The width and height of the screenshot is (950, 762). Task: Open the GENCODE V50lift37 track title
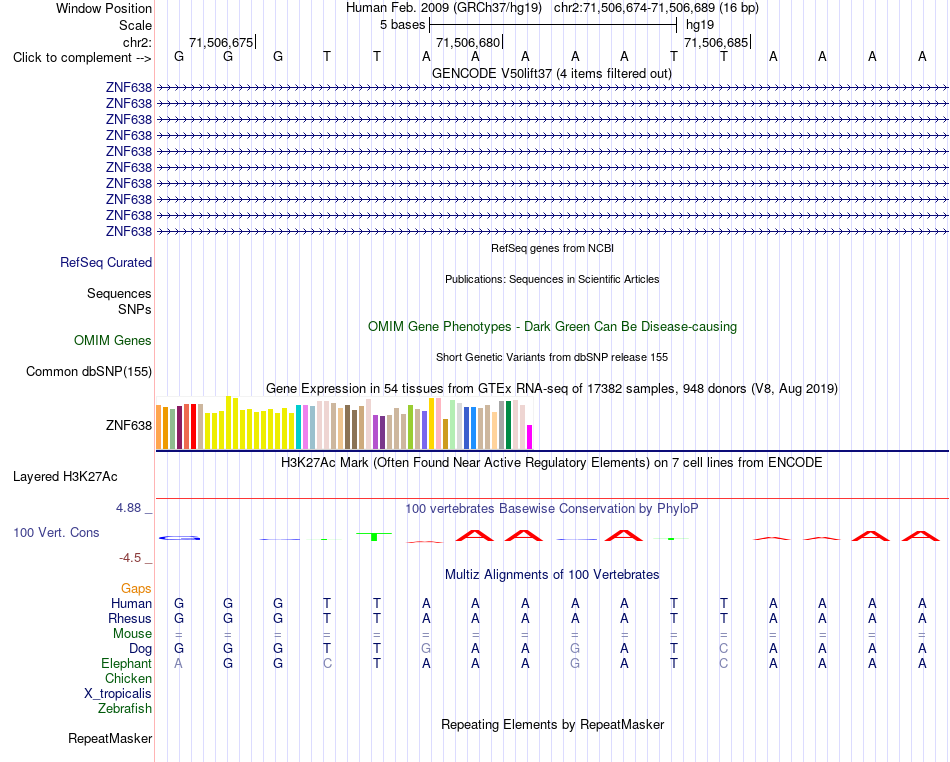coord(552,73)
